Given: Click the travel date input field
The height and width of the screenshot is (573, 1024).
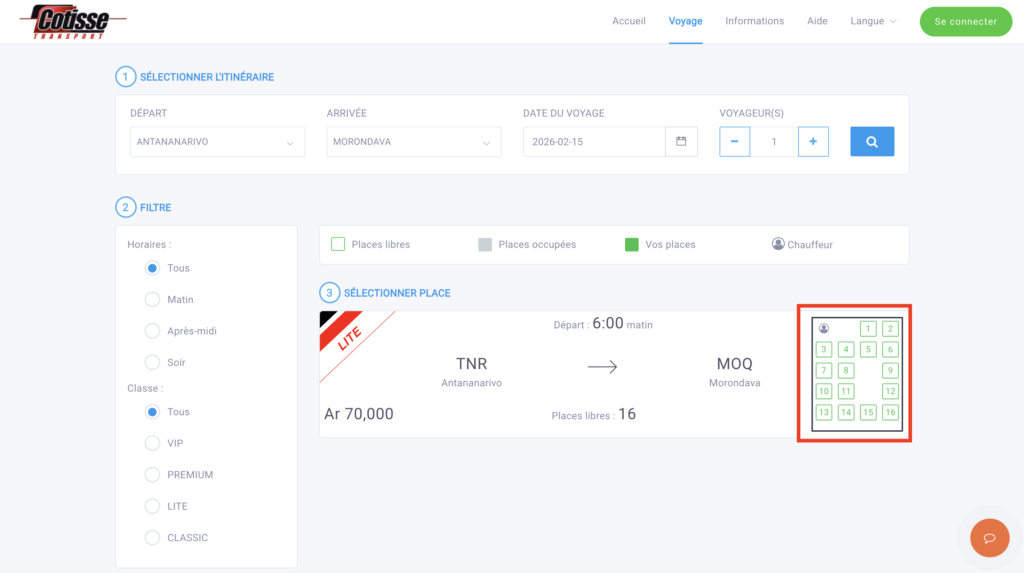Looking at the screenshot, I should tap(594, 142).
